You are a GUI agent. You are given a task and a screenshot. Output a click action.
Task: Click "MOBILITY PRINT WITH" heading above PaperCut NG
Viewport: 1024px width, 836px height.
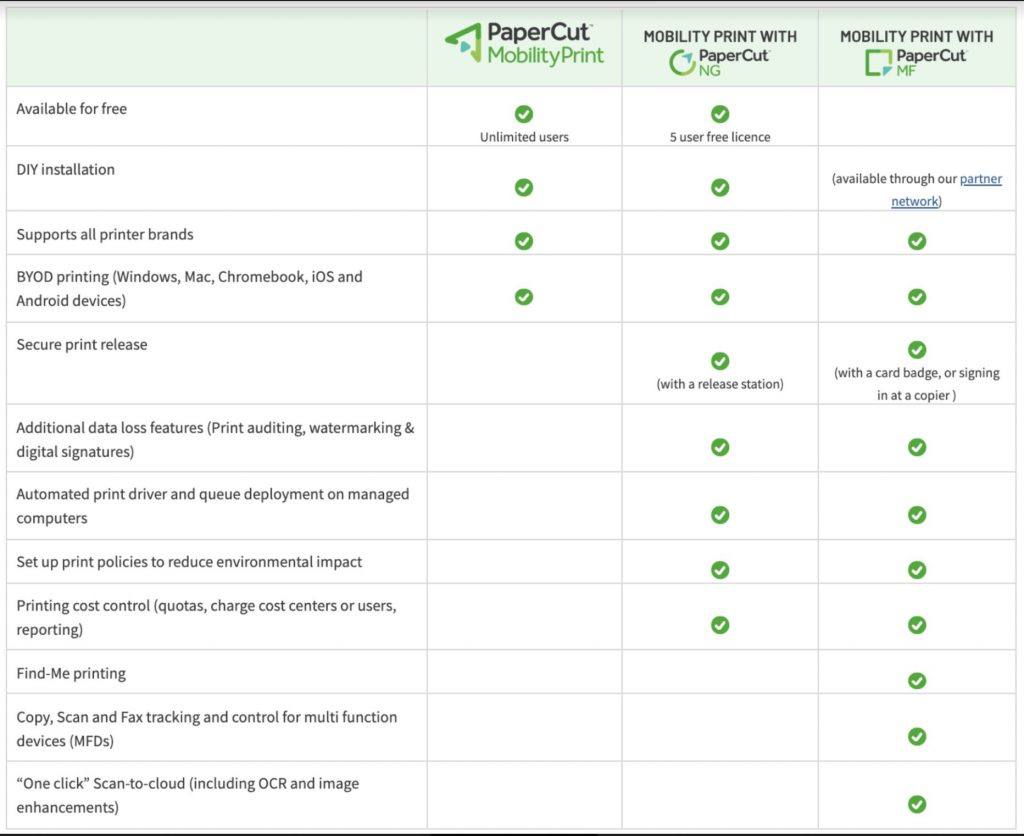pos(720,37)
